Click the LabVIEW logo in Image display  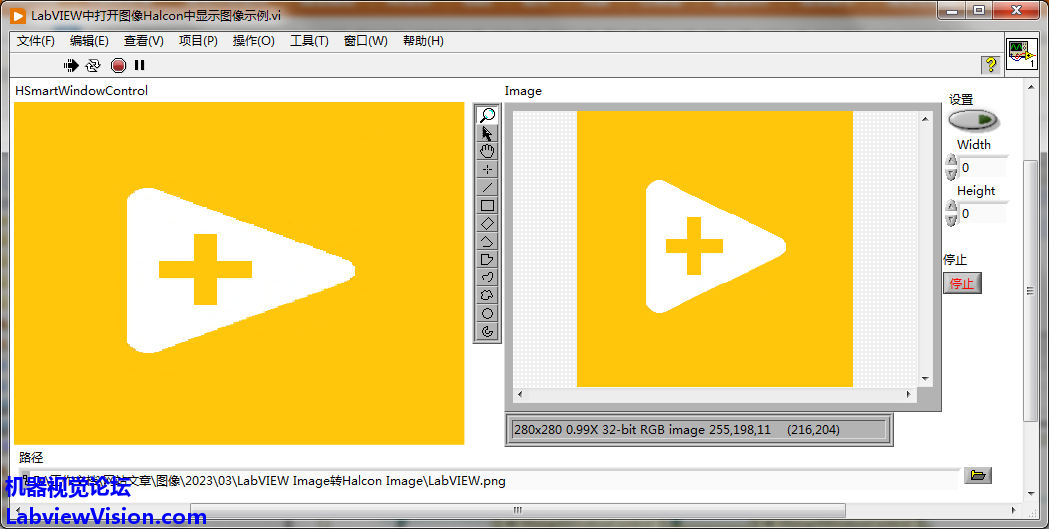point(714,246)
